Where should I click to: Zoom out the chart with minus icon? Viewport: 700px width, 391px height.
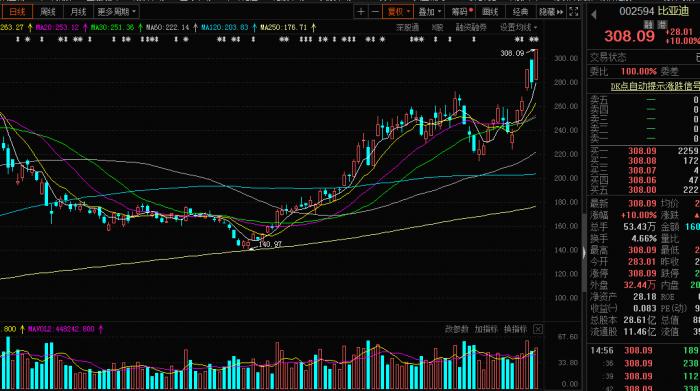(x=375, y=12)
